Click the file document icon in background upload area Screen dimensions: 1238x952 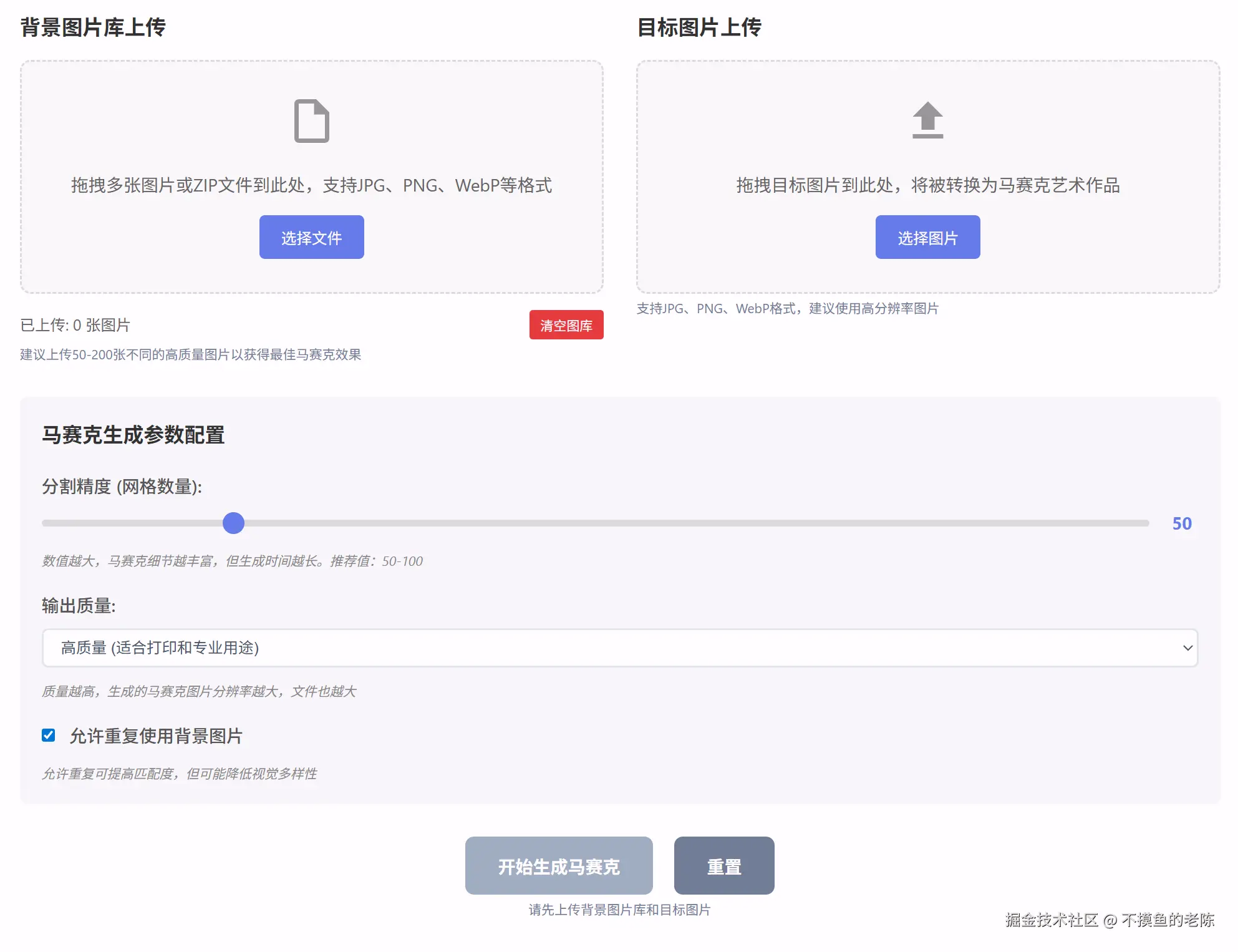coord(311,121)
